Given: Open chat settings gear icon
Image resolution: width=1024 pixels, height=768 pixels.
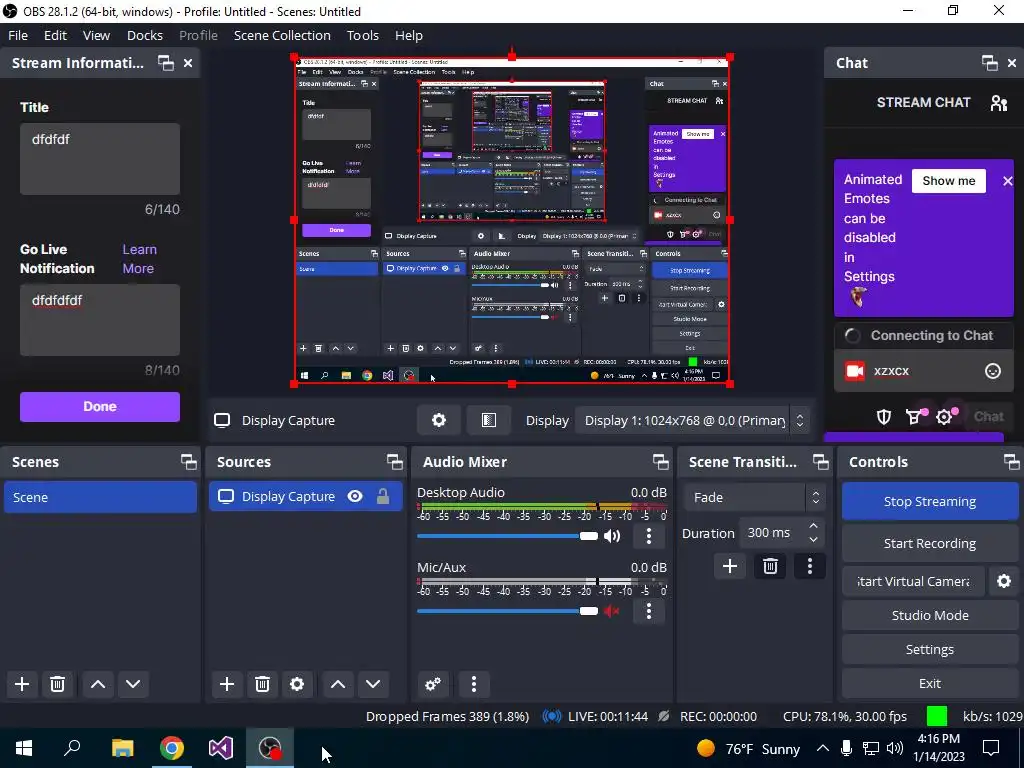Looking at the screenshot, I should click(x=945, y=417).
